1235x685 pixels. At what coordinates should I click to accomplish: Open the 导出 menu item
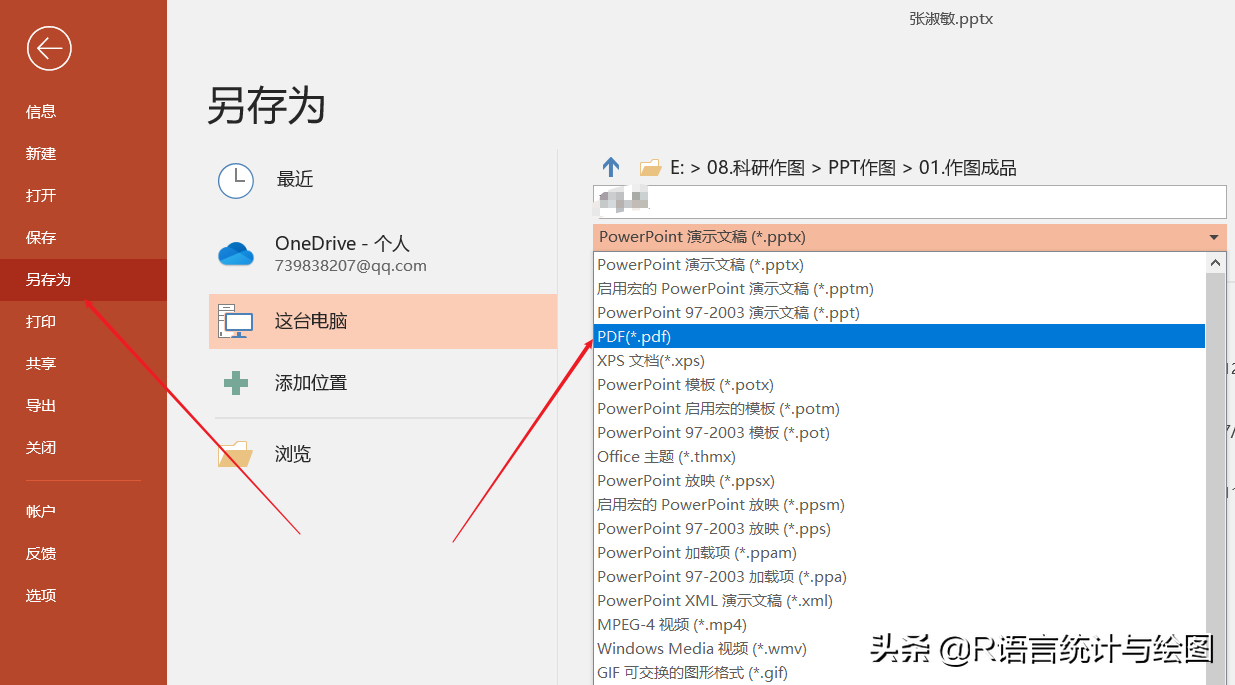click(x=41, y=406)
